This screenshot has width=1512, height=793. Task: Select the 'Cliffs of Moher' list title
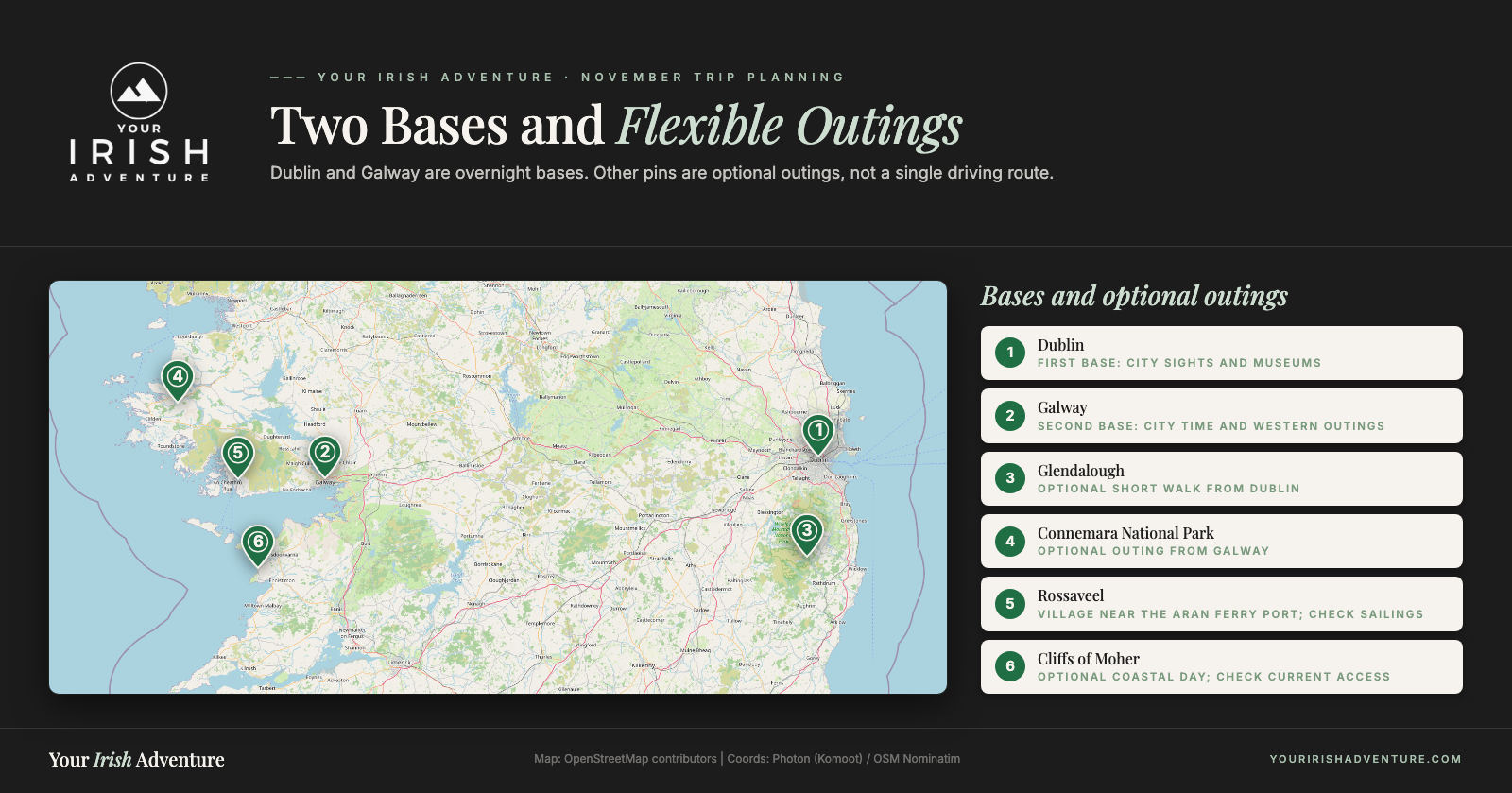(1089, 659)
